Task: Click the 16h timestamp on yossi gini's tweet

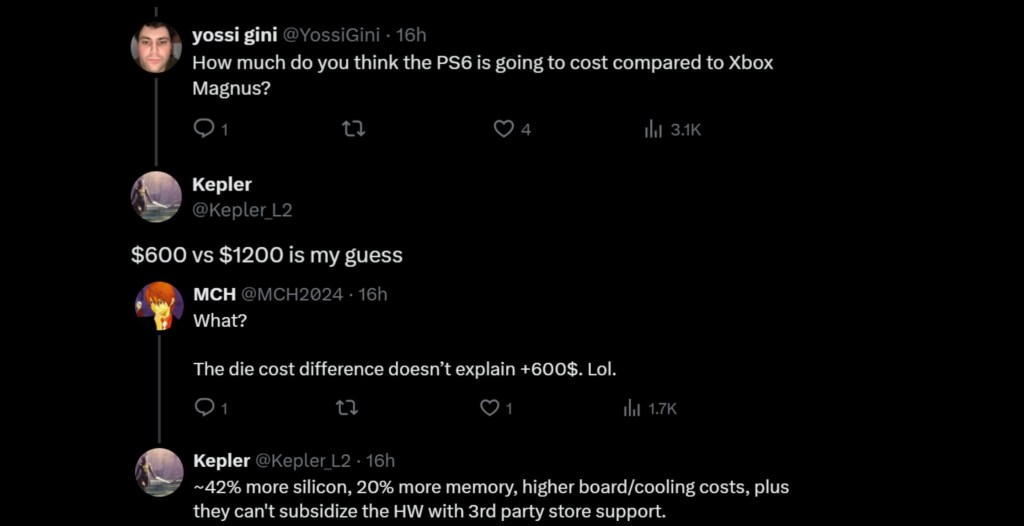Action: [x=411, y=35]
